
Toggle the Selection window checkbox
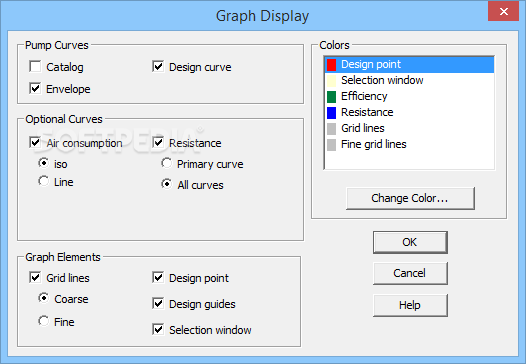pos(158,329)
